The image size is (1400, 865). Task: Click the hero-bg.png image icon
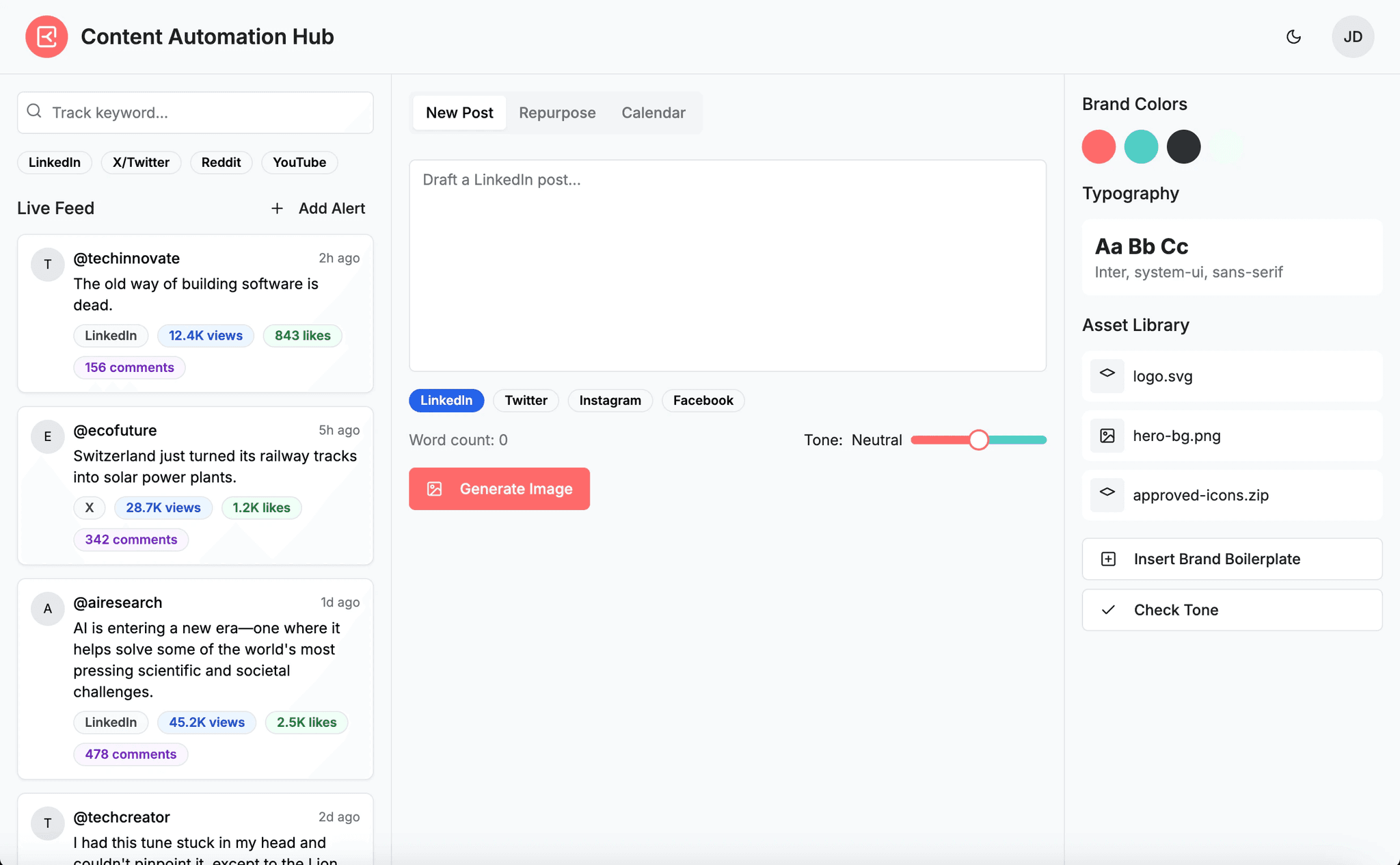click(1107, 436)
